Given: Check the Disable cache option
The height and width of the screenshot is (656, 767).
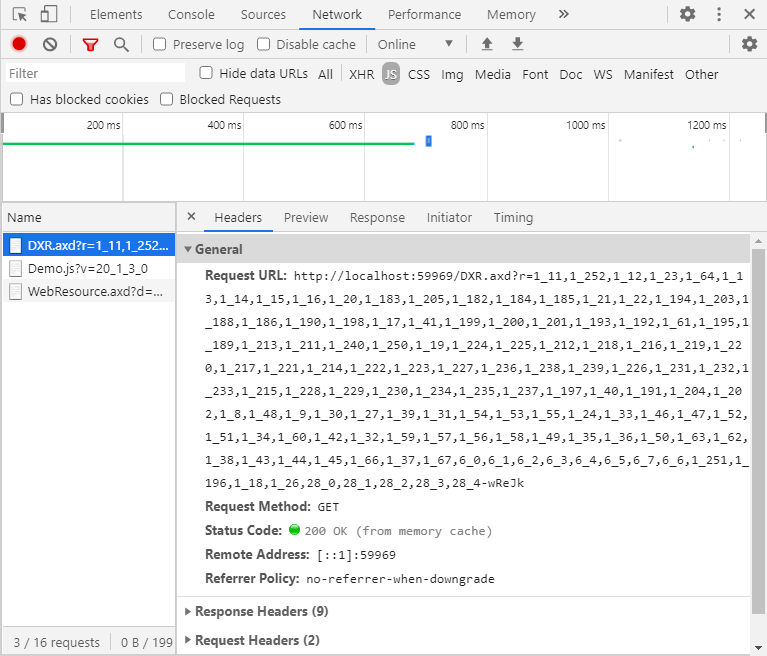Looking at the screenshot, I should point(264,44).
